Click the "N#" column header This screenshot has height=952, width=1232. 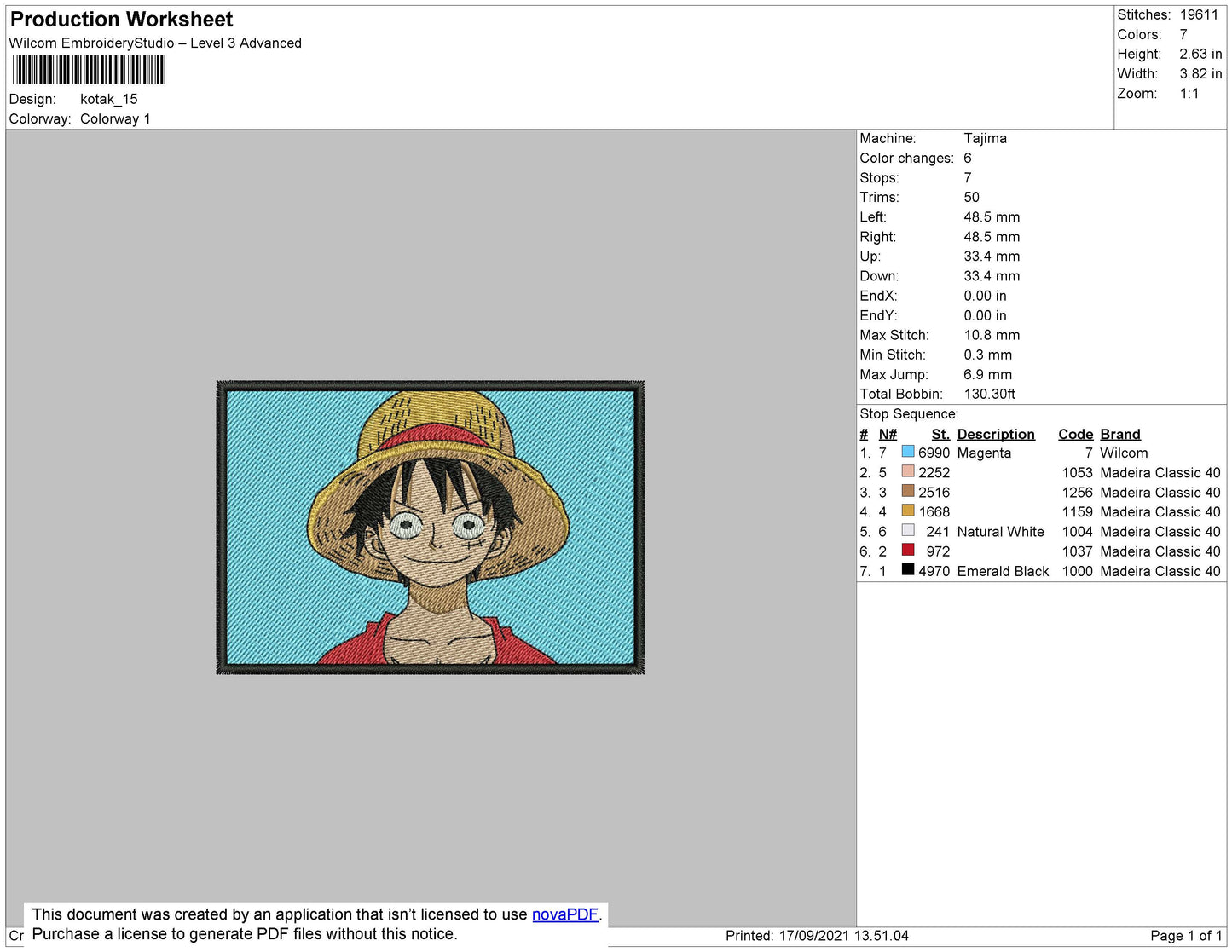click(x=888, y=434)
